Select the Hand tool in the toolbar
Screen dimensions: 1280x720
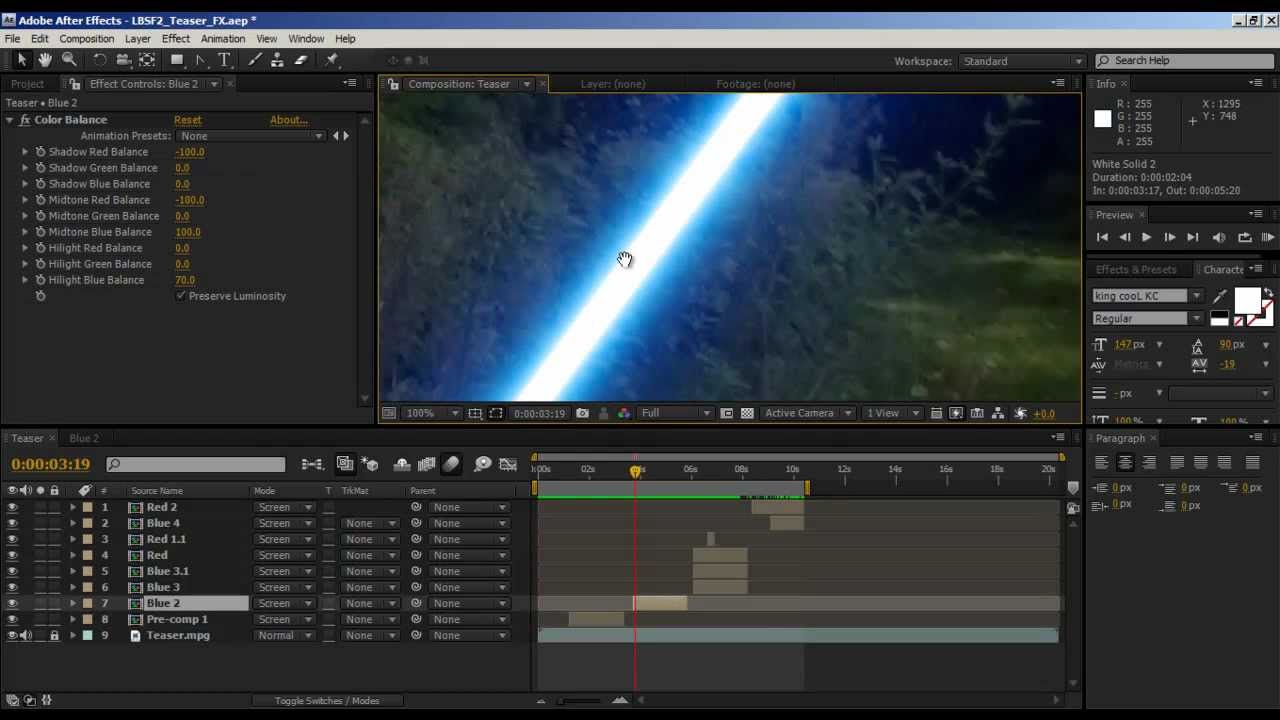(45, 60)
